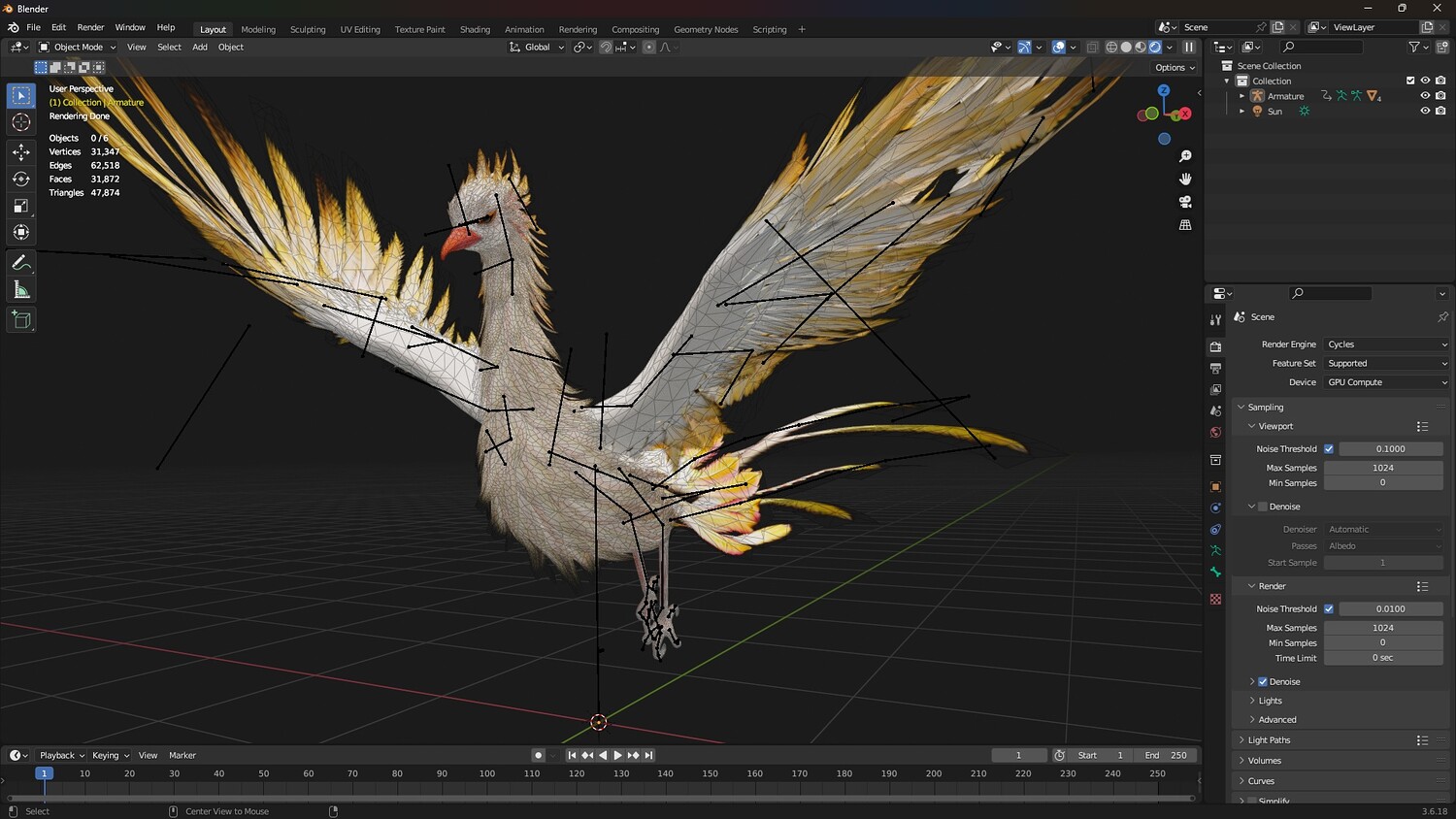Play the animation forward
The width and height of the screenshot is (1456, 819).
point(618,755)
